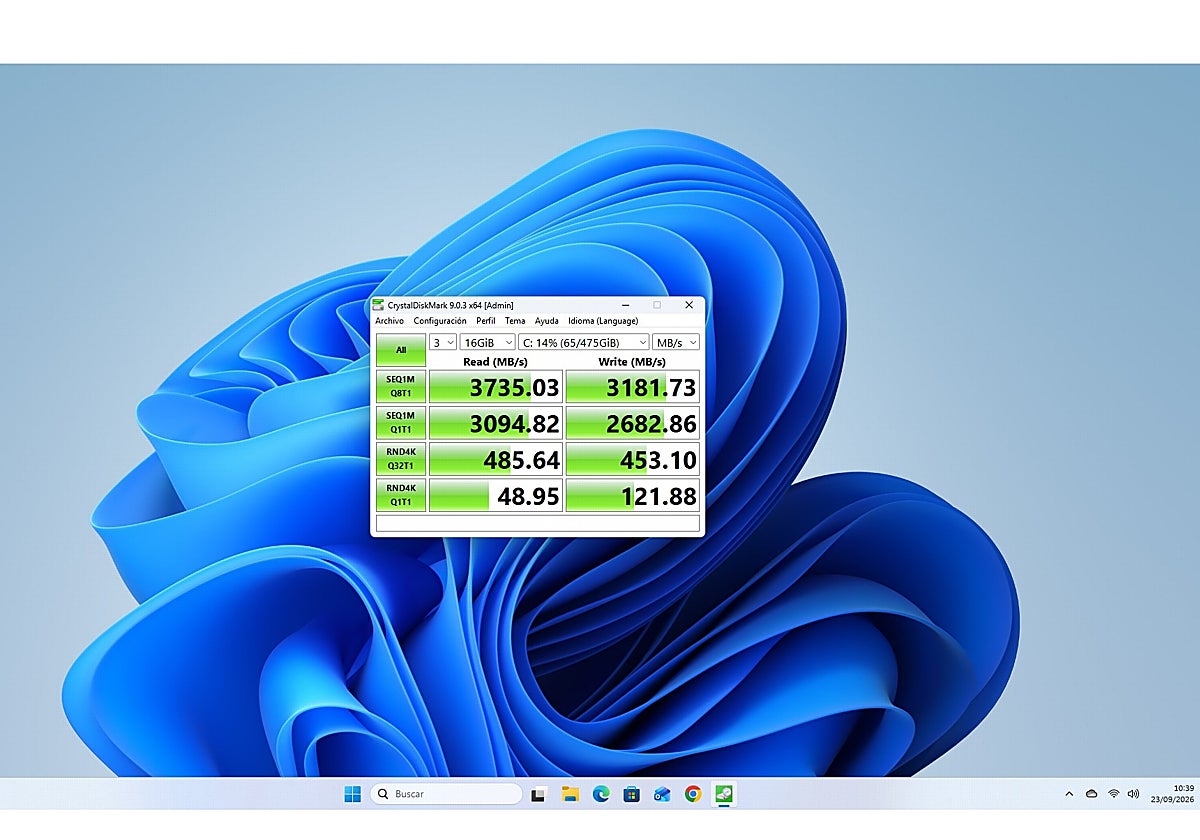The width and height of the screenshot is (1200, 840).
Task: Open the Configuración menu
Action: [x=440, y=321]
